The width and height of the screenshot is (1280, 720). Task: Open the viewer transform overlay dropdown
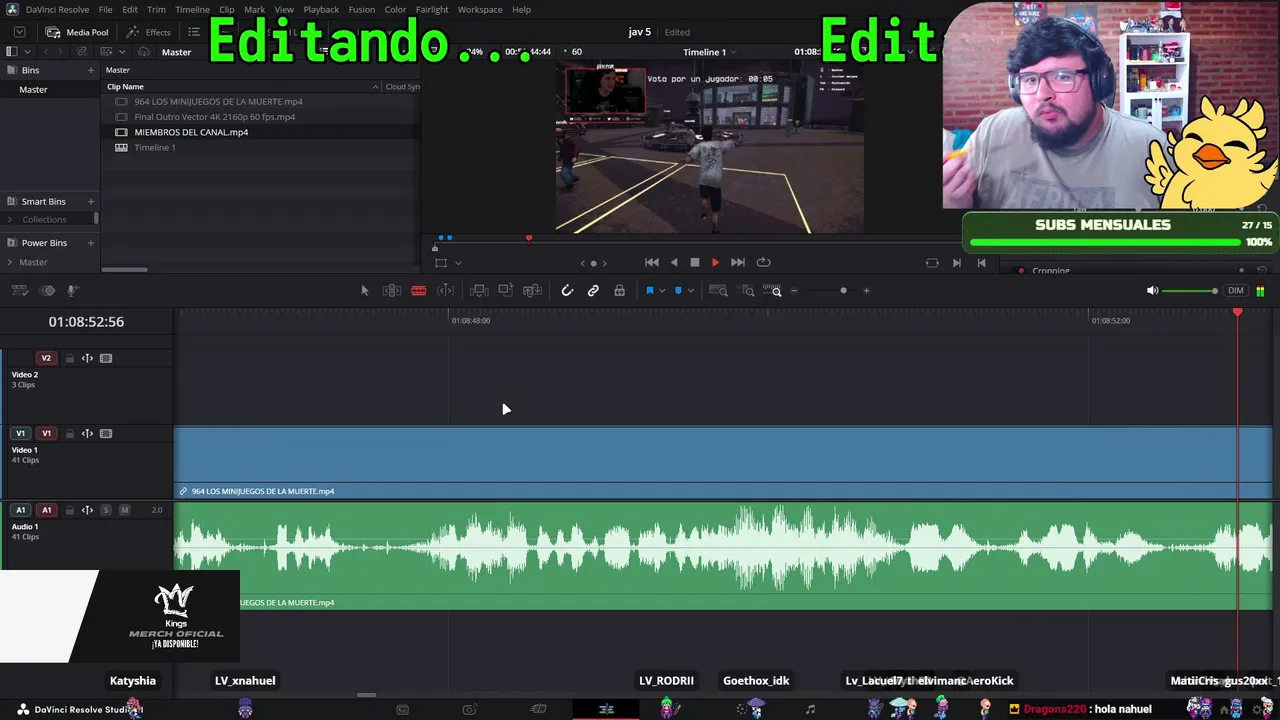(458, 263)
